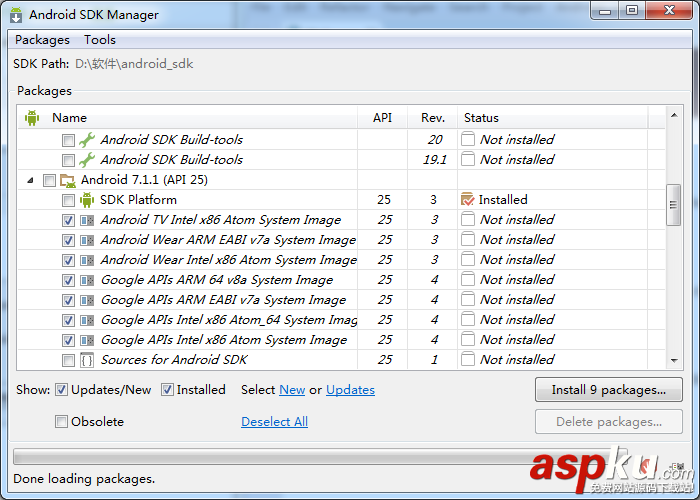700x500 pixels.
Task: Click Google APIs Intel x86 Atom_64 image icon
Action: [x=87, y=320]
